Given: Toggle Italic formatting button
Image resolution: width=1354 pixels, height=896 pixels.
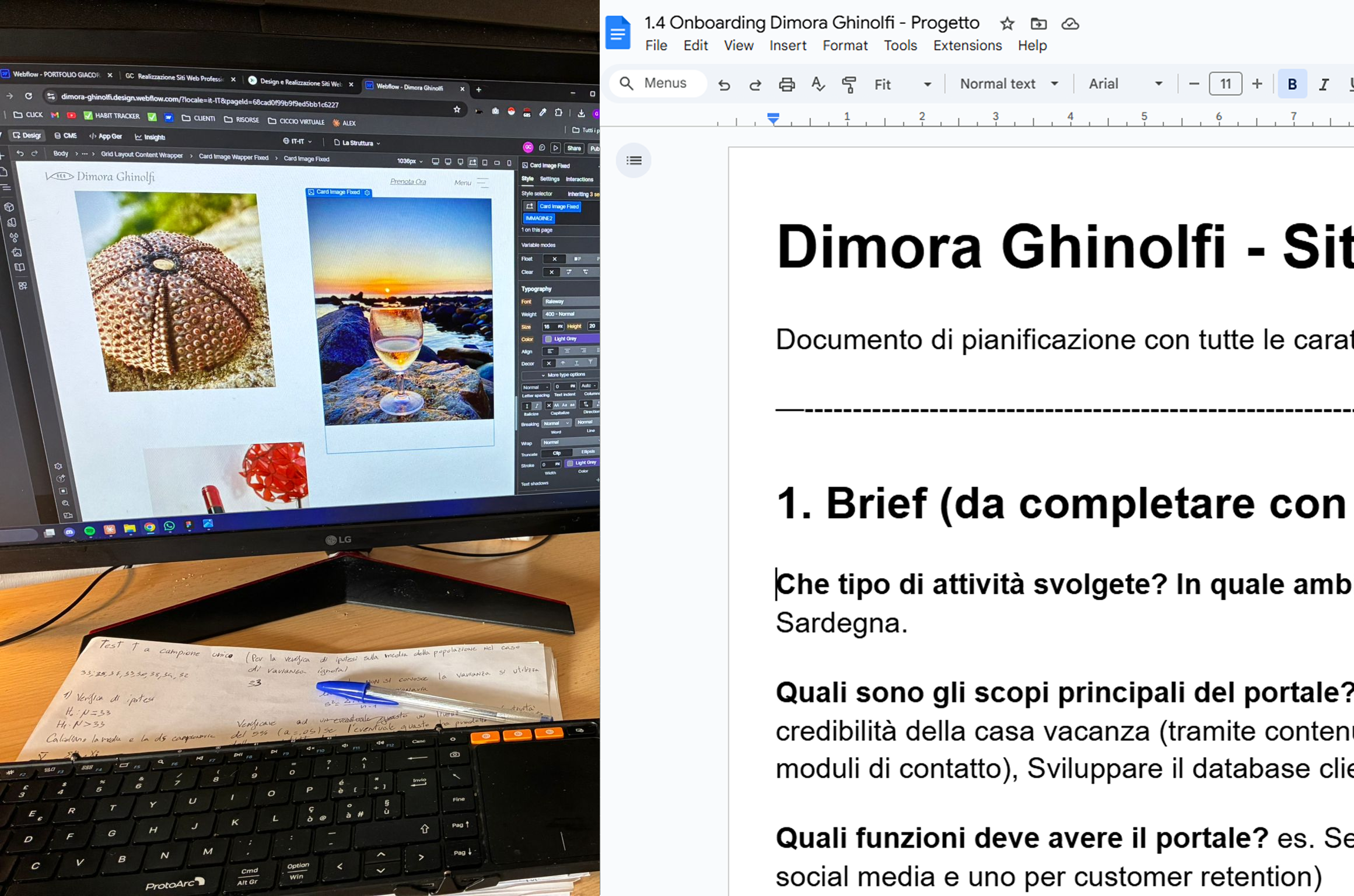Looking at the screenshot, I should [1324, 85].
